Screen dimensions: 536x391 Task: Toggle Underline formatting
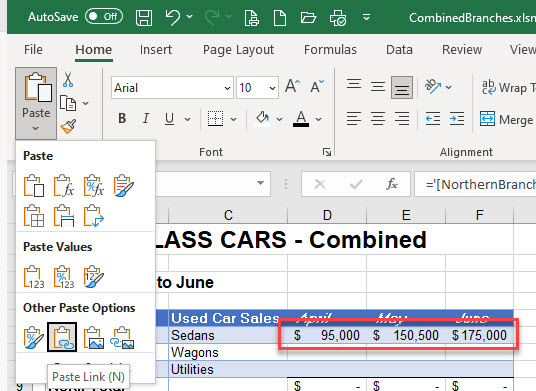click(169, 119)
